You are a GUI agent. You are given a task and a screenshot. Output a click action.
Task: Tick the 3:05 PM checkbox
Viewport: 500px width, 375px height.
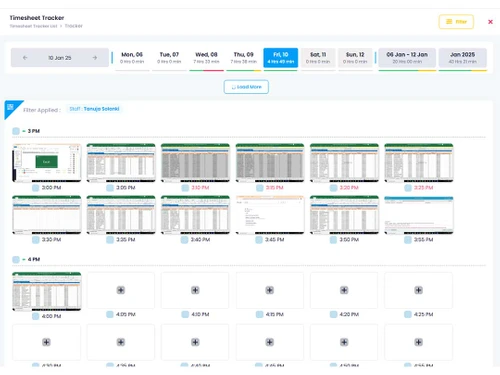pos(110,188)
